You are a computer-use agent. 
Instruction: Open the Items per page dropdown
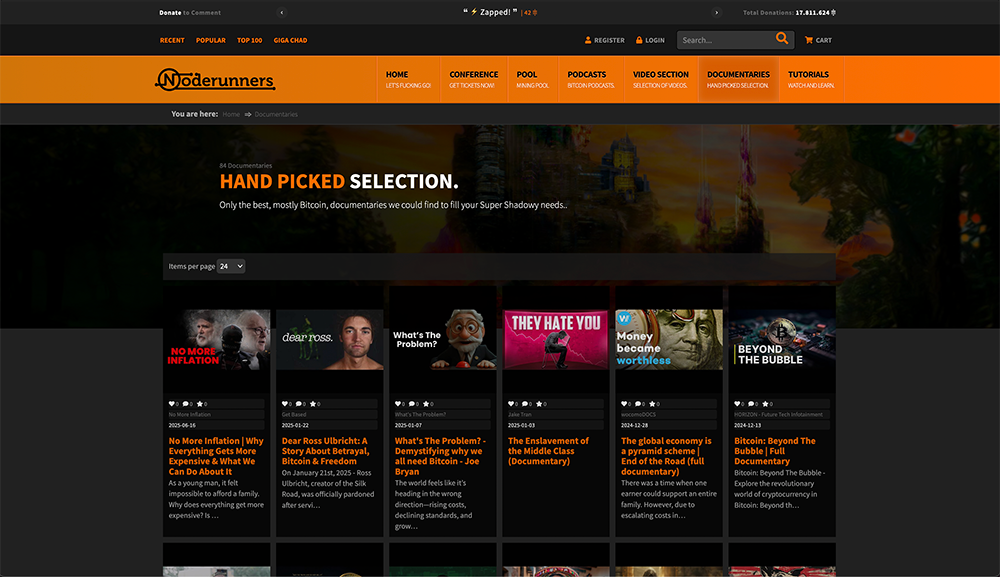click(231, 266)
